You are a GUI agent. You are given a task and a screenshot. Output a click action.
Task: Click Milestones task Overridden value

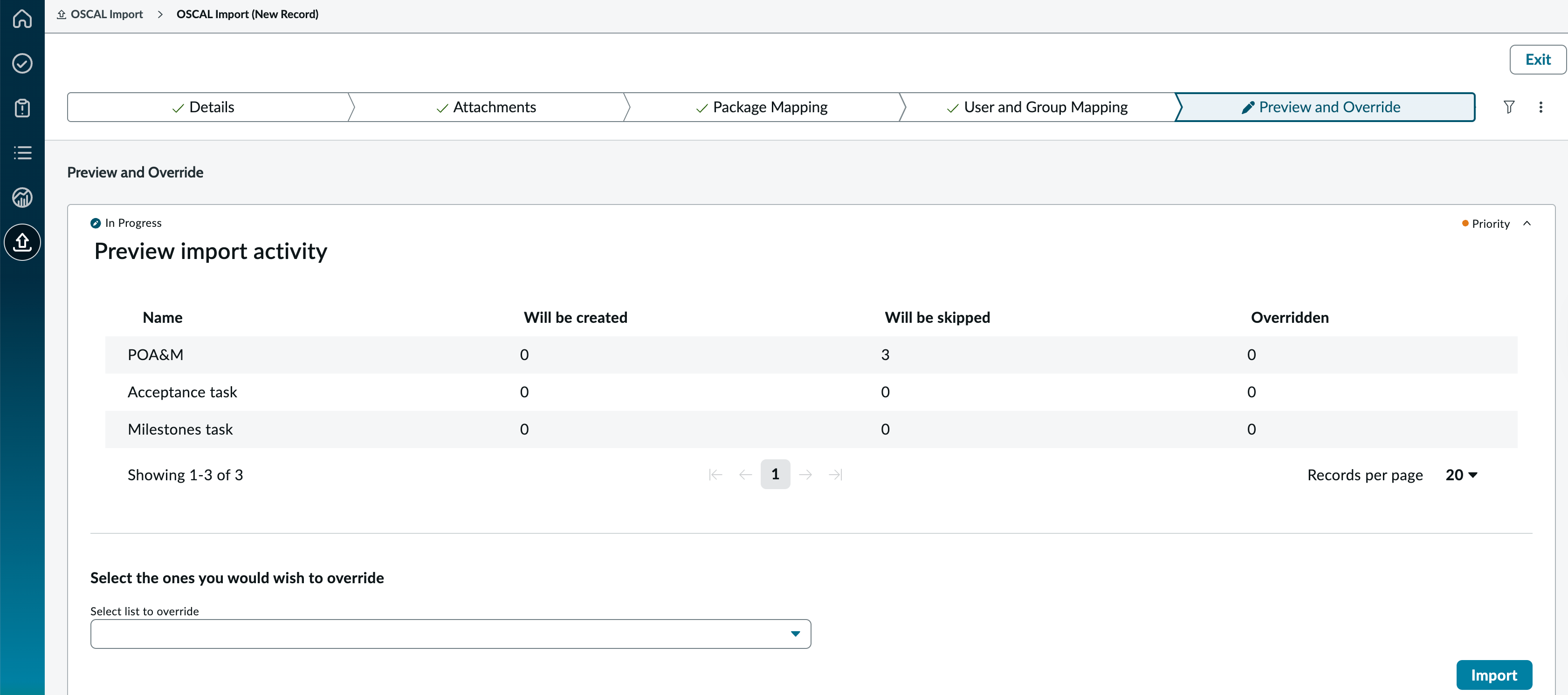[x=1251, y=429]
